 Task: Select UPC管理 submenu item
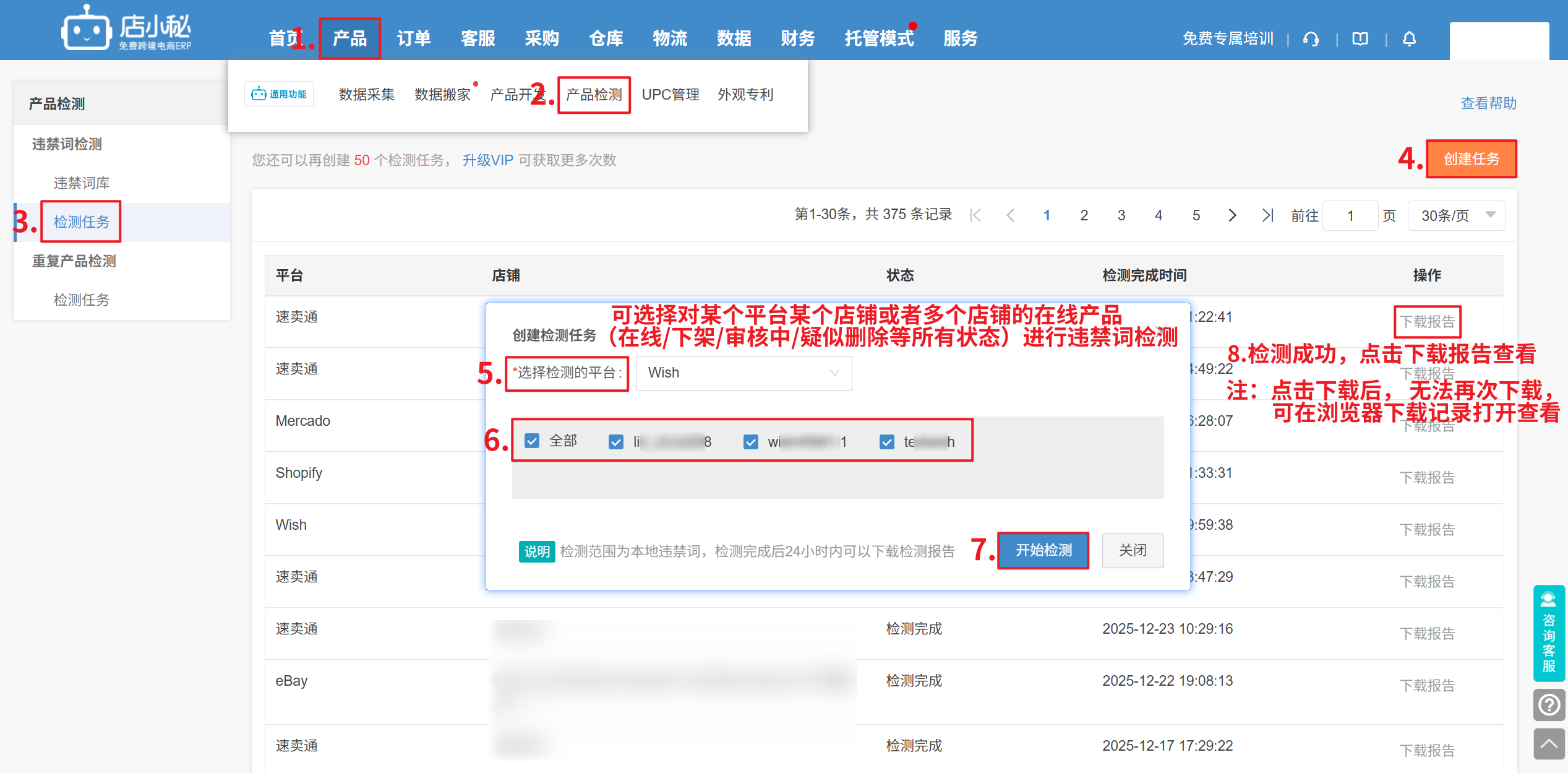pyautogui.click(x=670, y=95)
